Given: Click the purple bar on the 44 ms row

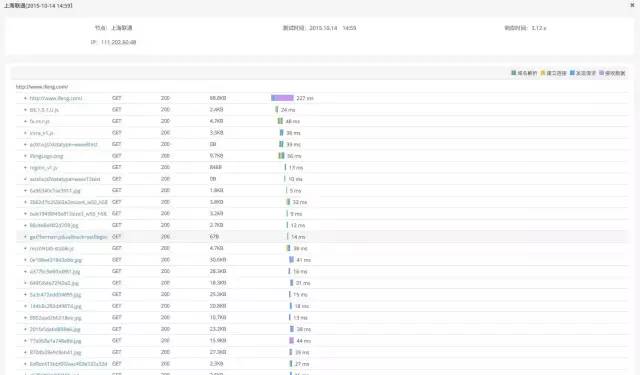Looking at the screenshot, I should [291, 340].
